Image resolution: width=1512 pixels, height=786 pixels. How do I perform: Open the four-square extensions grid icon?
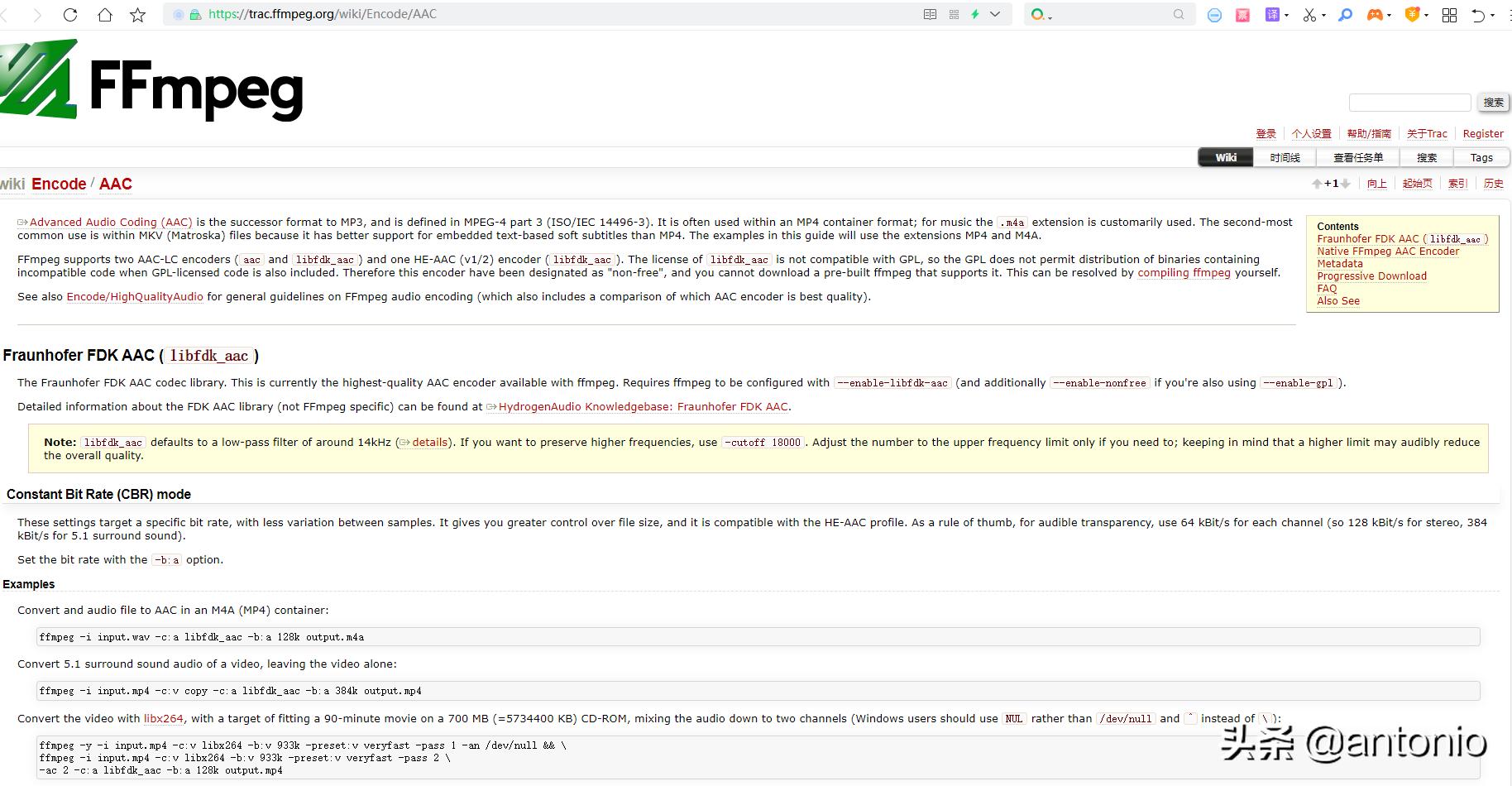1449,15
